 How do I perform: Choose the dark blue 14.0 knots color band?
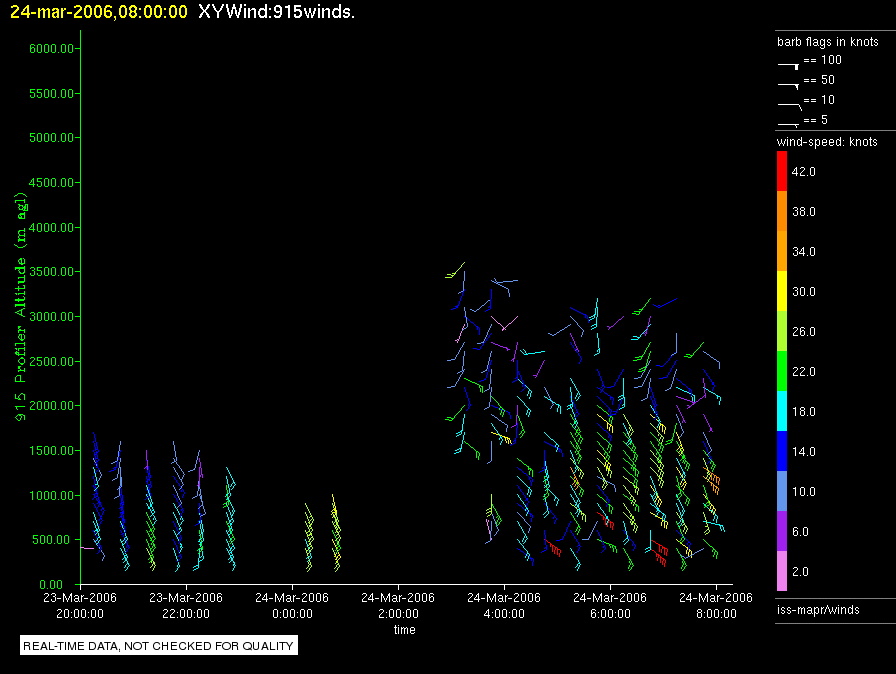(x=782, y=451)
